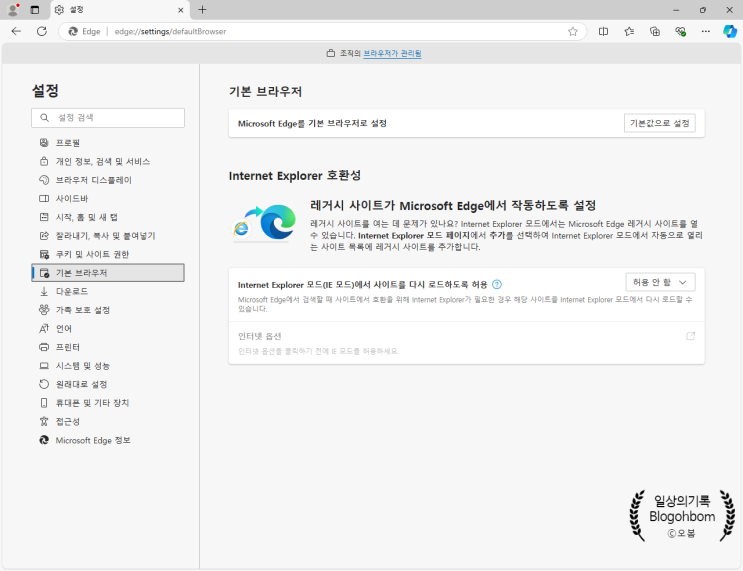Click the Microsoft Edge 정보 logo icon
This screenshot has width=743, height=571.
coord(44,440)
